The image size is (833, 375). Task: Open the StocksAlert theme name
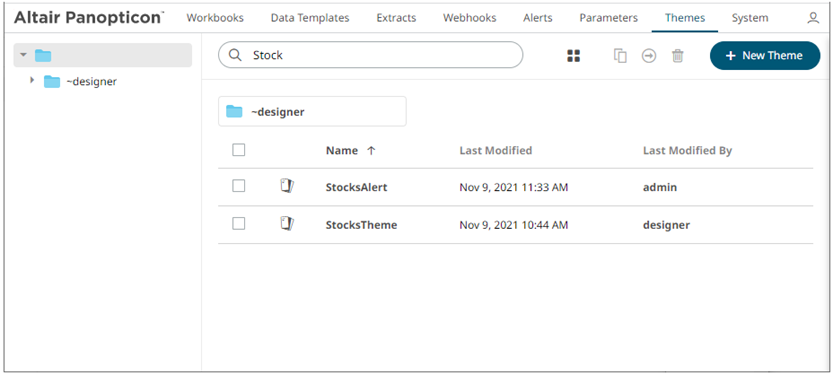click(356, 188)
